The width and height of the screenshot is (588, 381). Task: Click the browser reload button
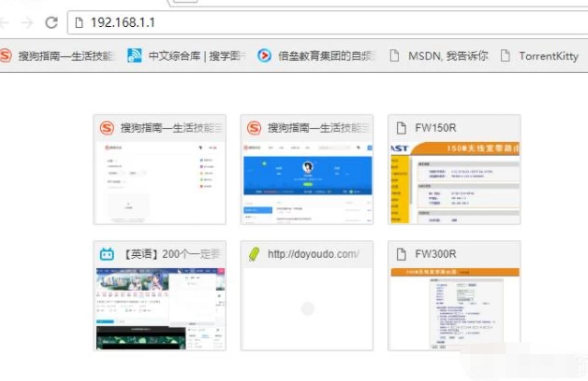pyautogui.click(x=51, y=23)
